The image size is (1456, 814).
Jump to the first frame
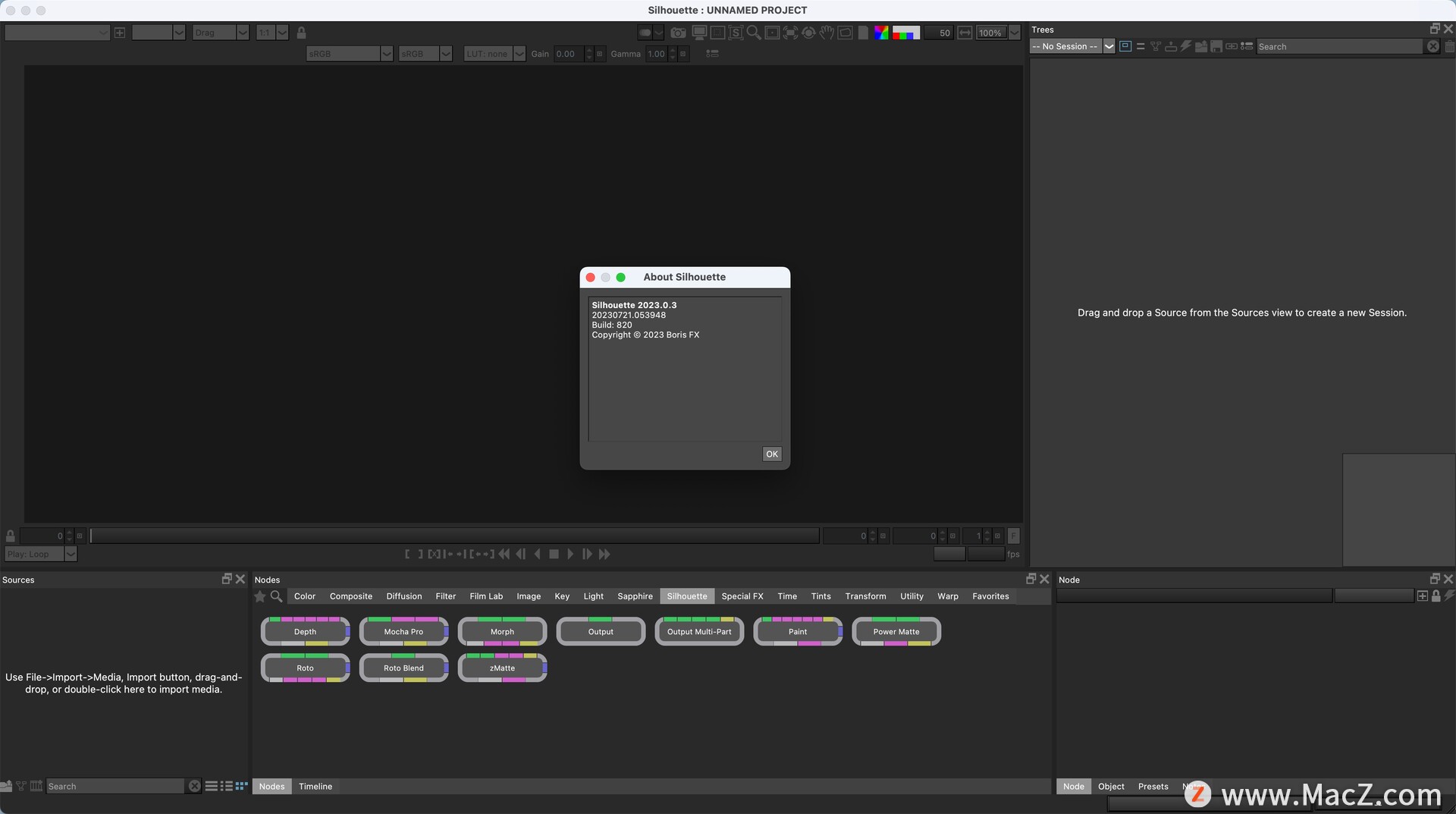504,555
